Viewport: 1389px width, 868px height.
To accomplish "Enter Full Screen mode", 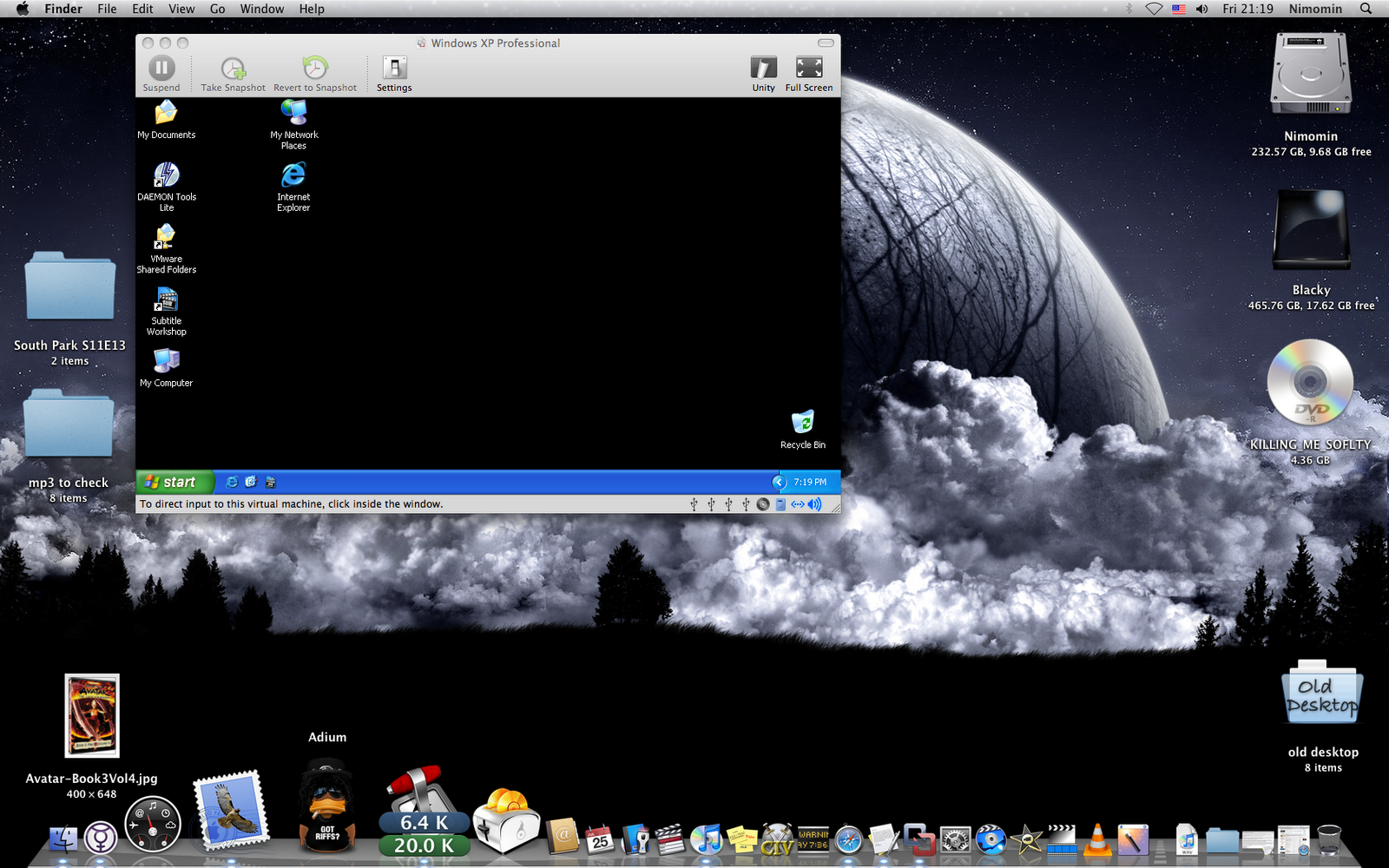I will pyautogui.click(x=809, y=74).
